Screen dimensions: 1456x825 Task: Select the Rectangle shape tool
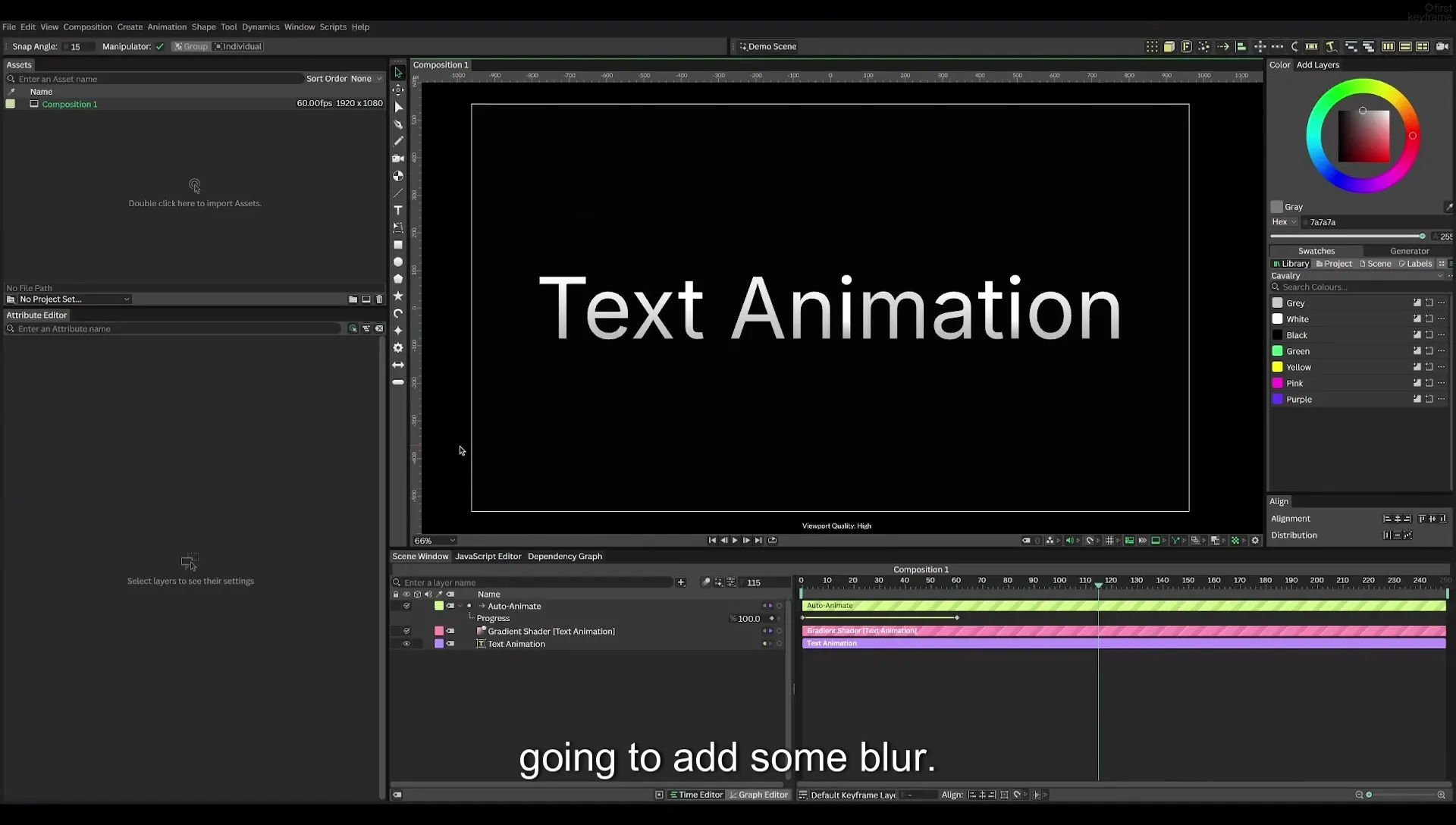[x=397, y=245]
